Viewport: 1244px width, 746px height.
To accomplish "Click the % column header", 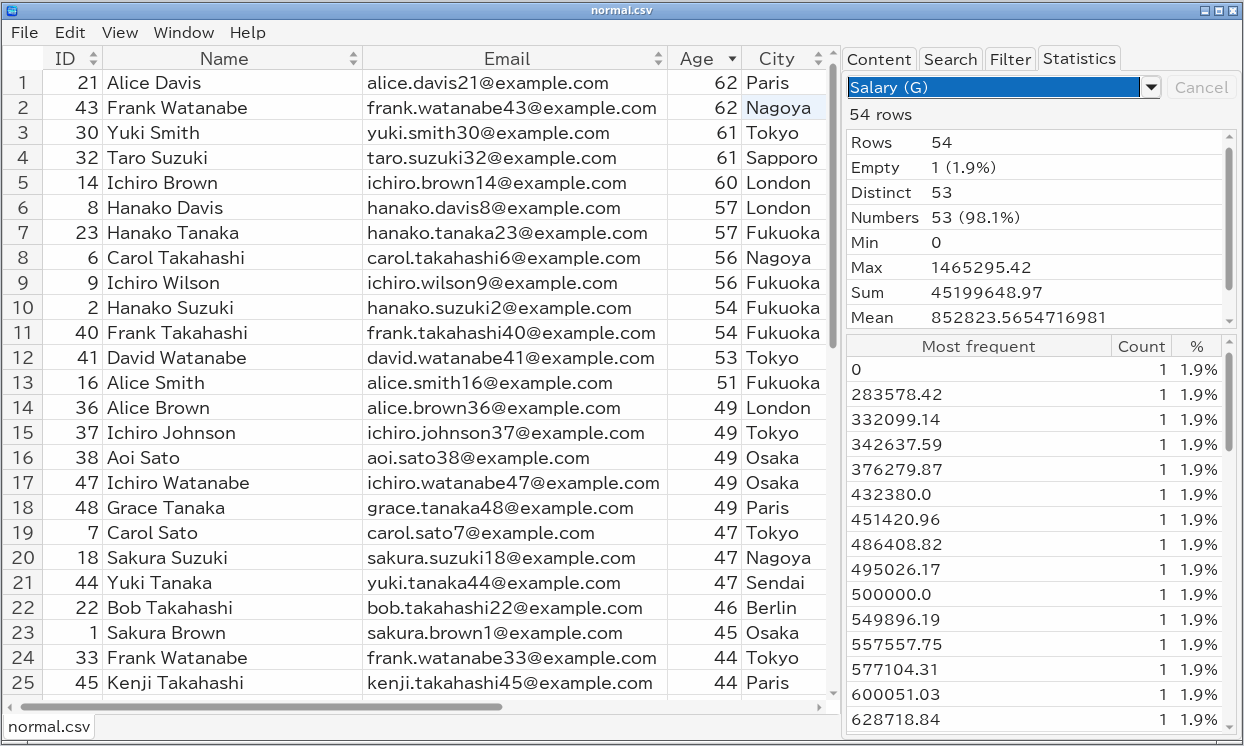I will click(x=1197, y=347).
